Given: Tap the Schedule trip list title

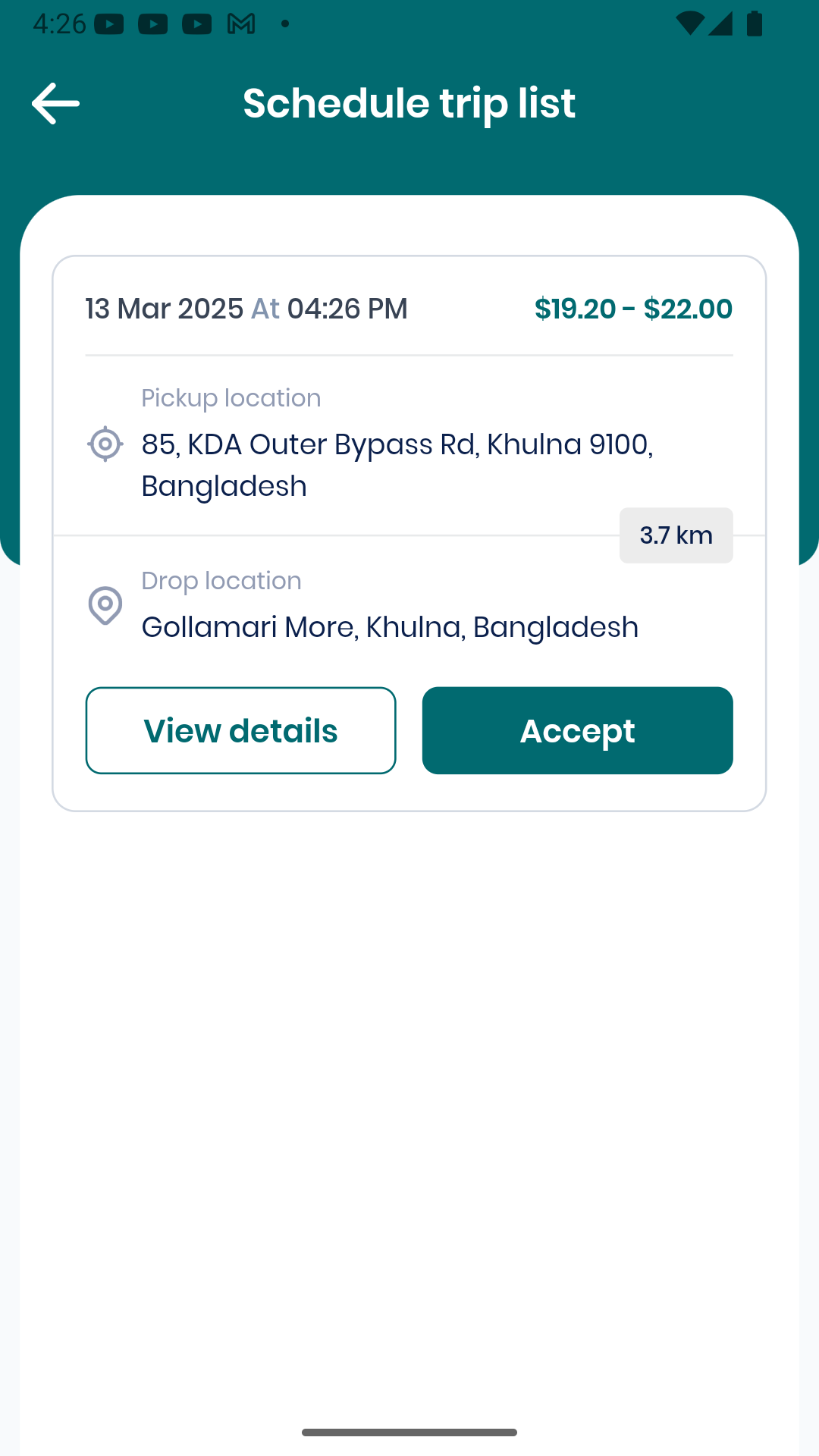Looking at the screenshot, I should (x=409, y=103).
